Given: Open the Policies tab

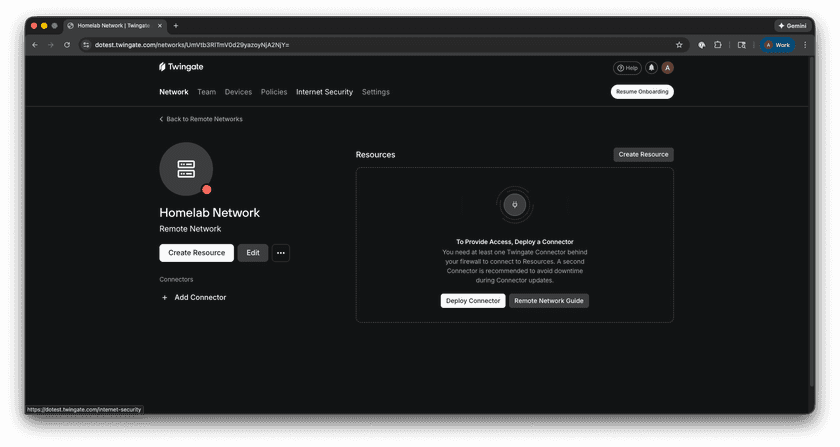Looking at the screenshot, I should 274,92.
